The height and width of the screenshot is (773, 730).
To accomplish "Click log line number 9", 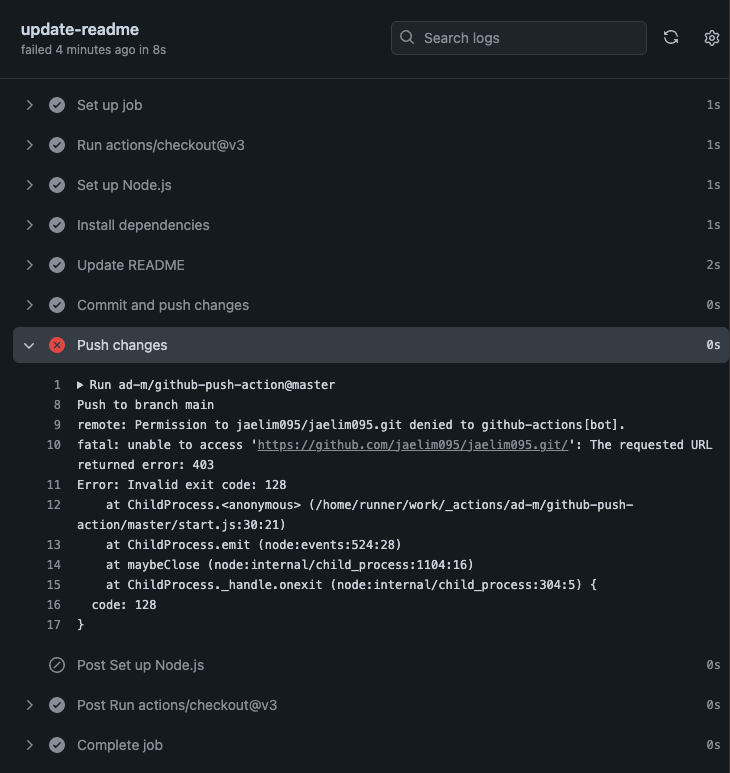I will click(57, 425).
